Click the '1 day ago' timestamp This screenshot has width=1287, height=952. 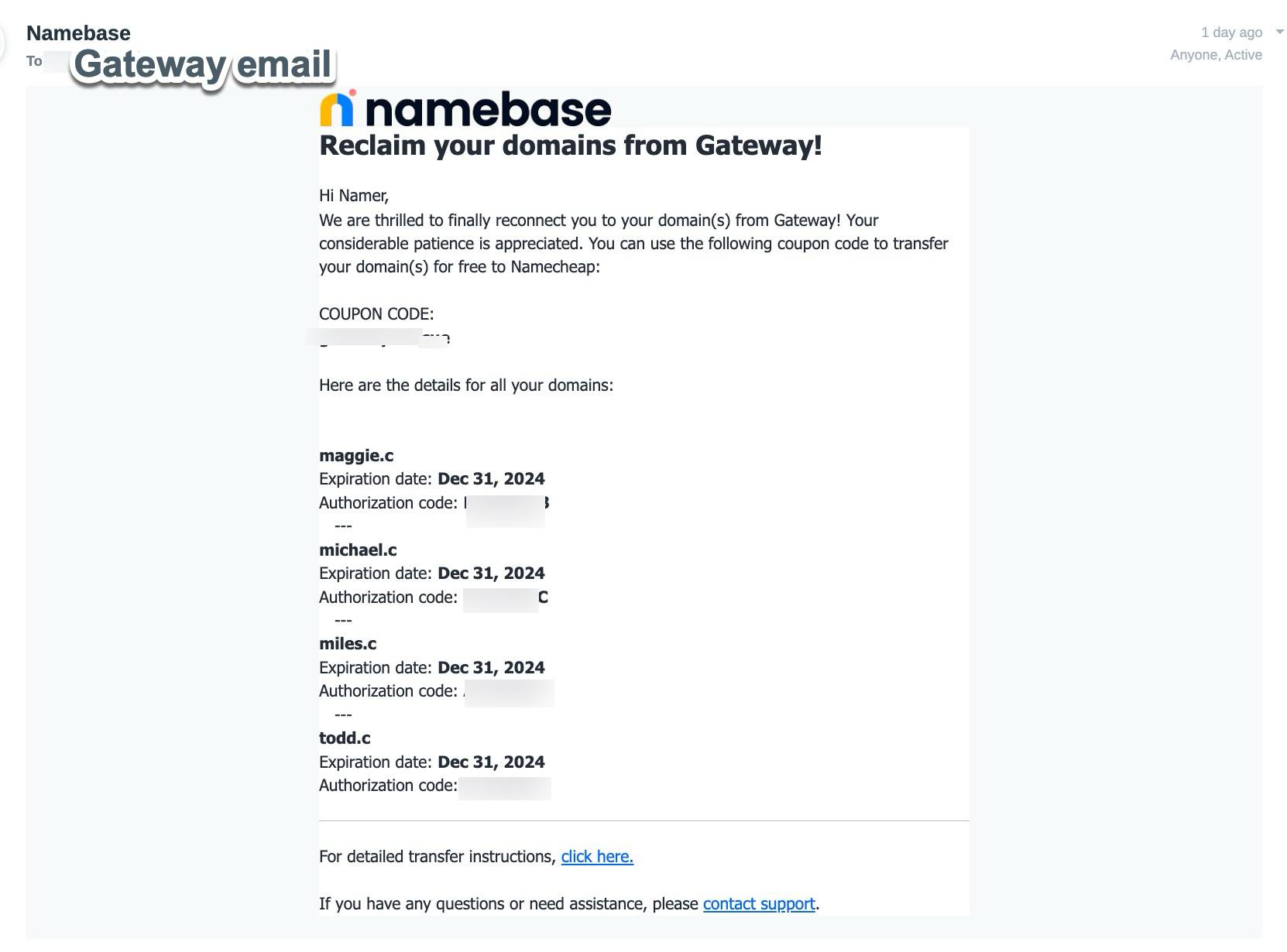1231,33
